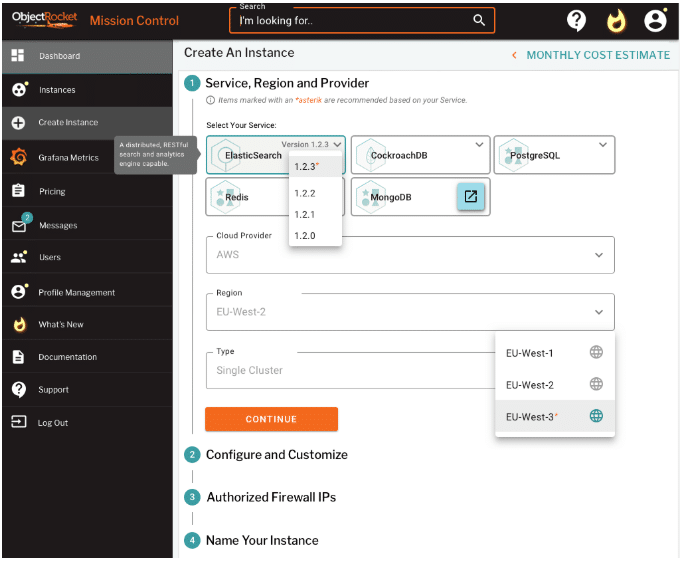This screenshot has height=561, width=681.
Task: Go to Dashboard in the sidebar
Action: point(87,56)
